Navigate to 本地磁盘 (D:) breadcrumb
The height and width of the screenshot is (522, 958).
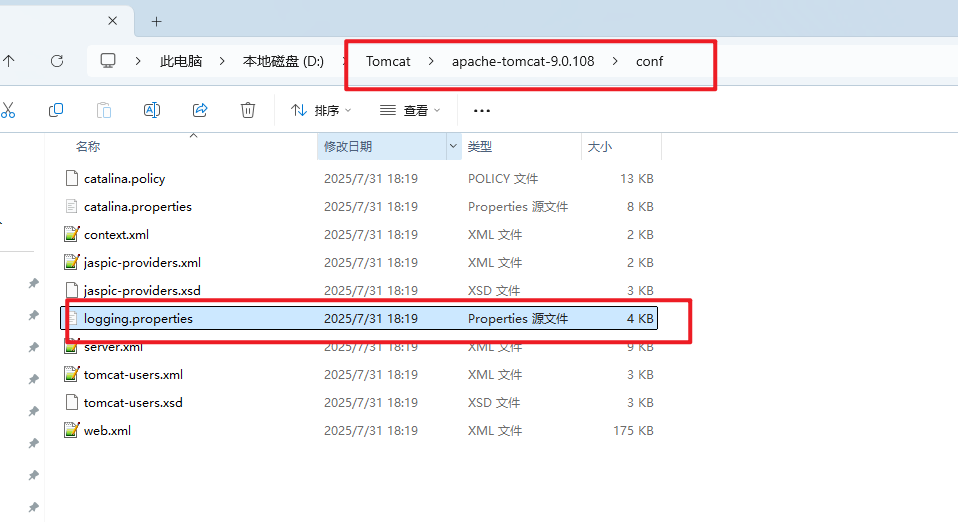pos(283,61)
